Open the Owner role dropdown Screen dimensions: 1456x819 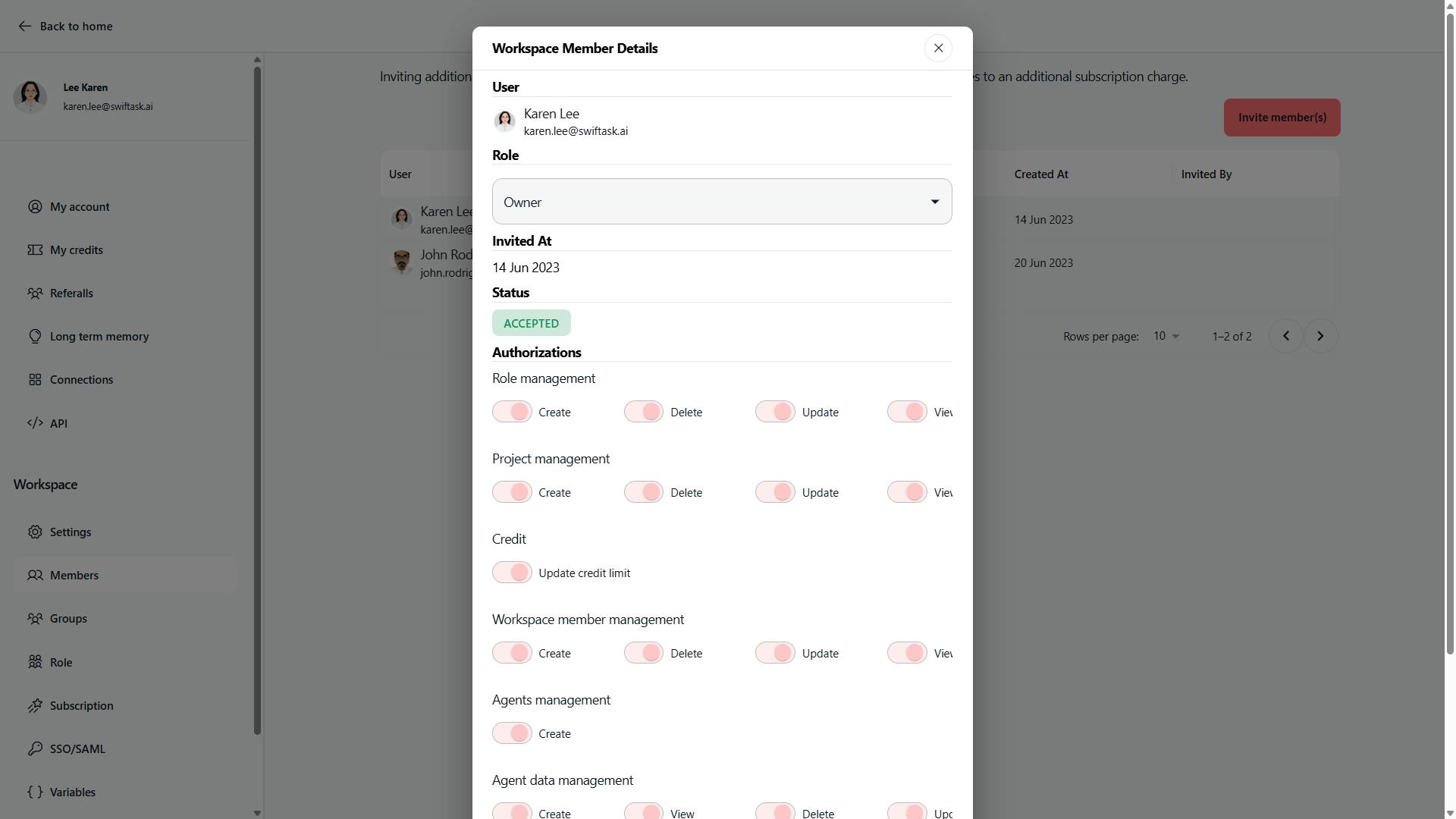click(x=721, y=202)
